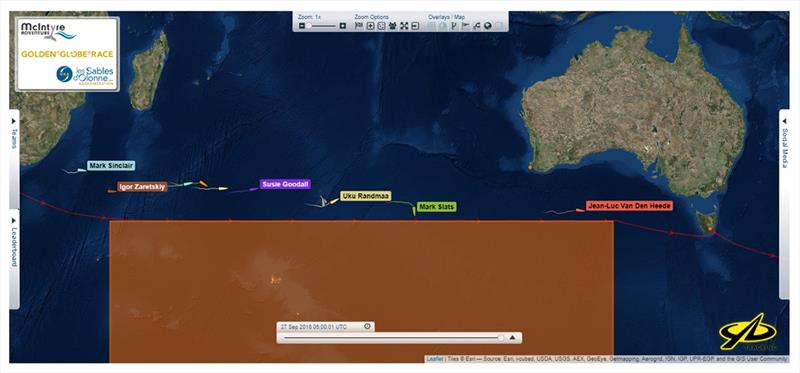800x373 pixels.
Task: Toggle the fork-shaped overlay icon
Action: coord(454,26)
